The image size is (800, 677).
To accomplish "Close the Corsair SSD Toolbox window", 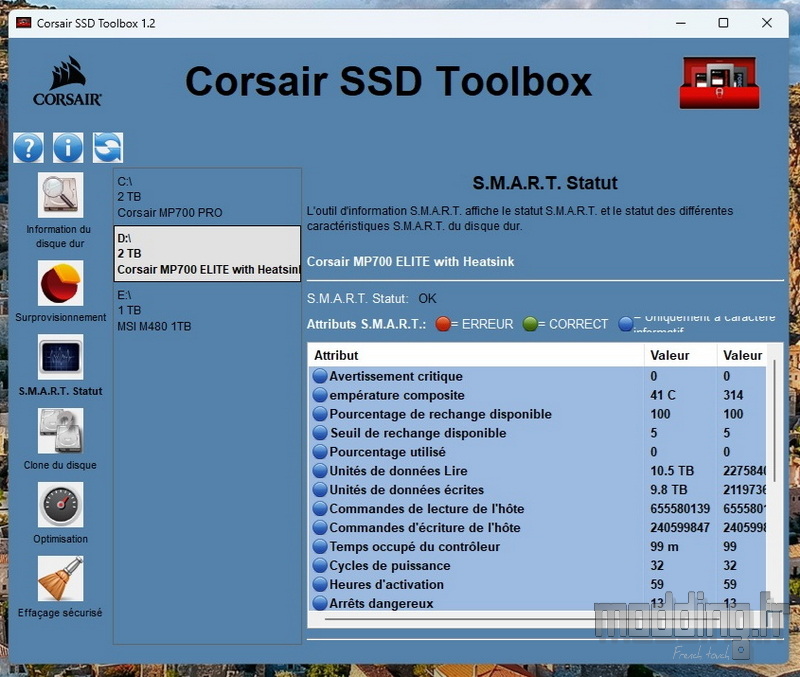I will 766,23.
